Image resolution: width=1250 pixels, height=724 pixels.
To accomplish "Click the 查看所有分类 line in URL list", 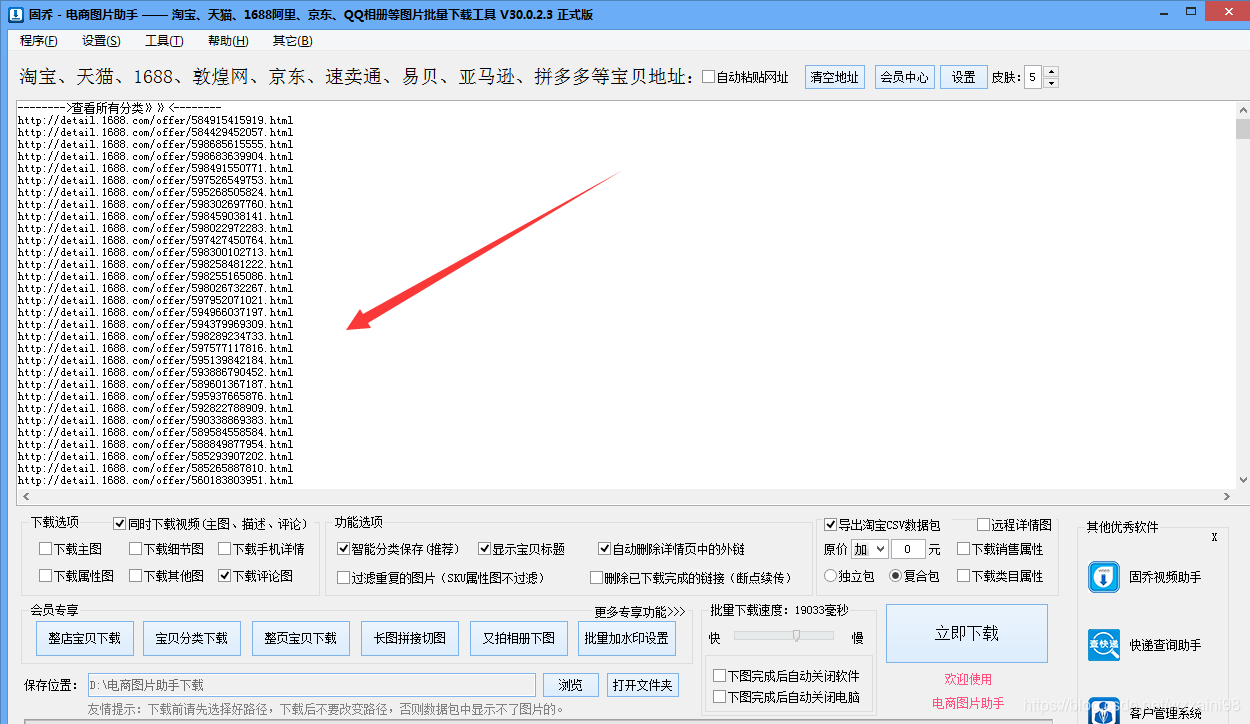I will pyautogui.click(x=119, y=107).
